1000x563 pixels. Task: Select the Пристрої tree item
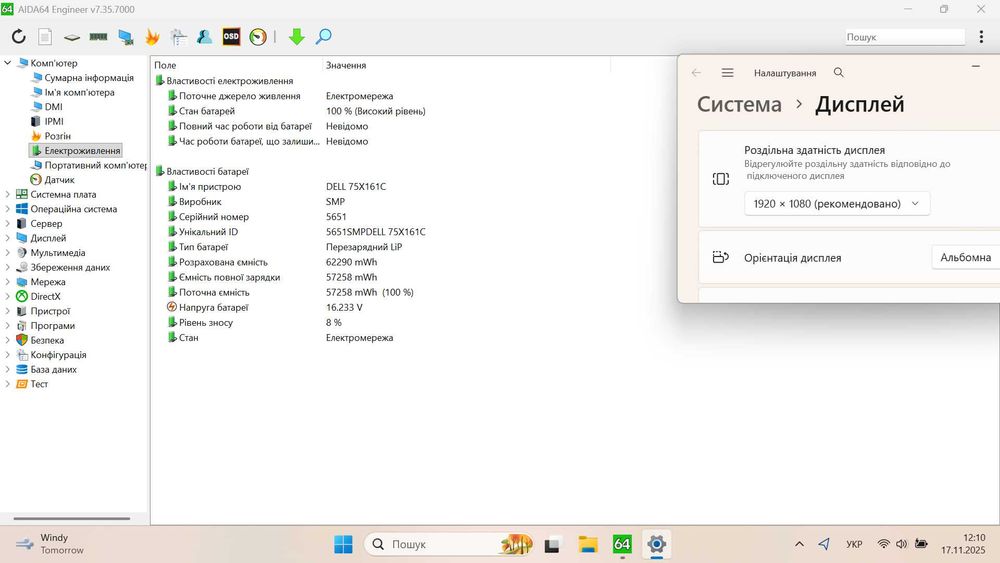point(50,311)
